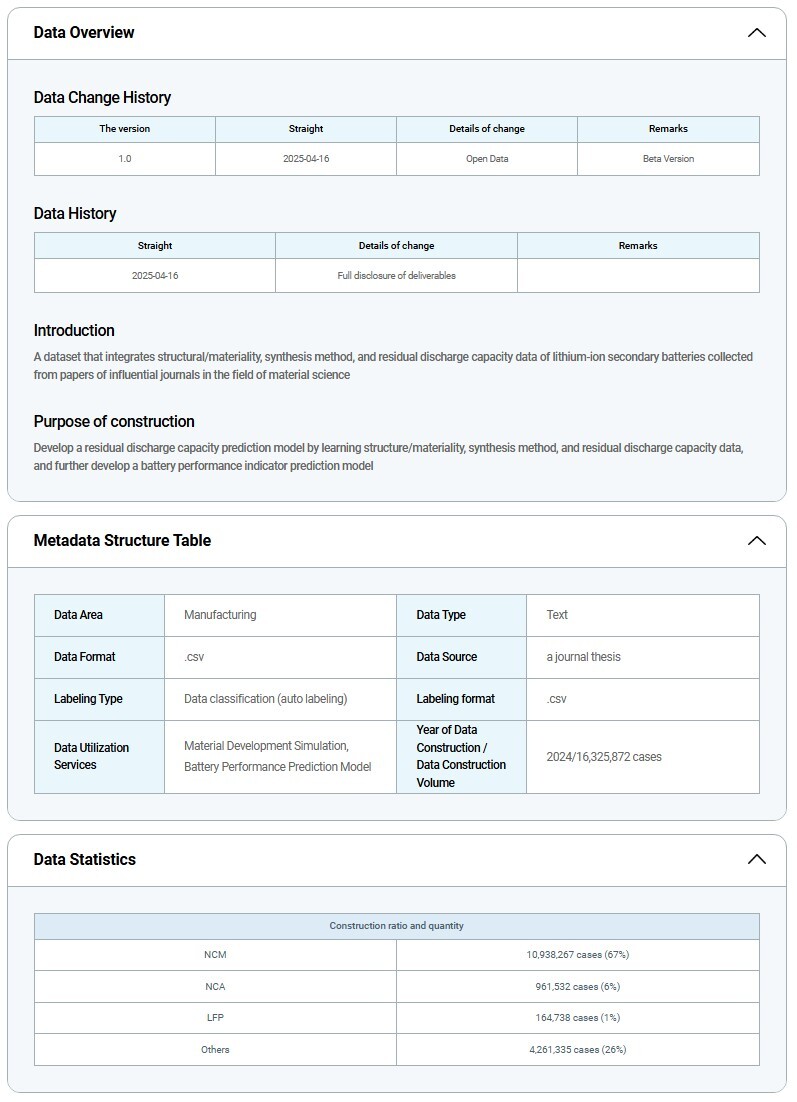The image size is (797, 1102).
Task: Click the Material Development Simulation text
Action: [x=266, y=746]
